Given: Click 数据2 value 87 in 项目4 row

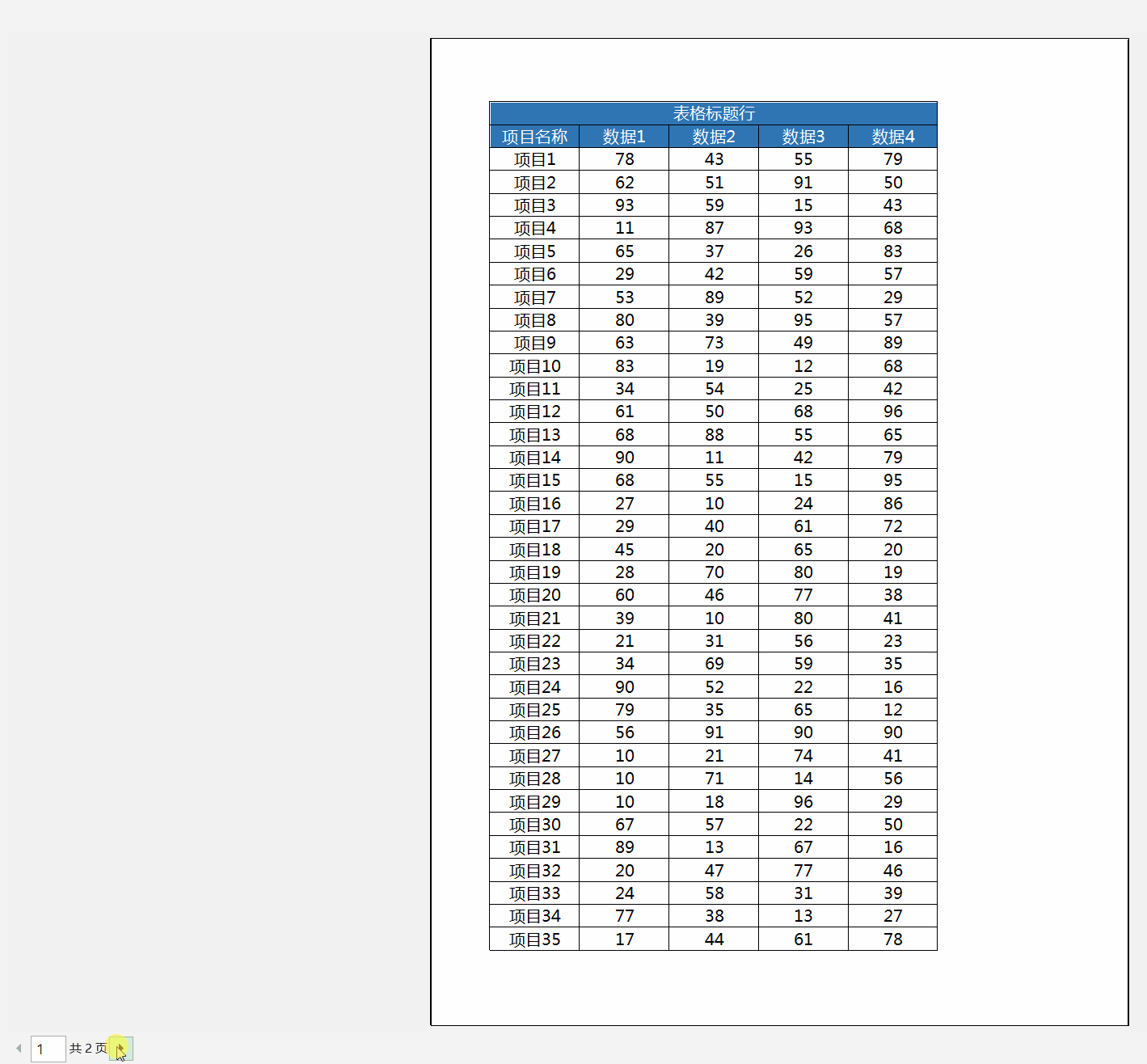Looking at the screenshot, I should 714,228.
